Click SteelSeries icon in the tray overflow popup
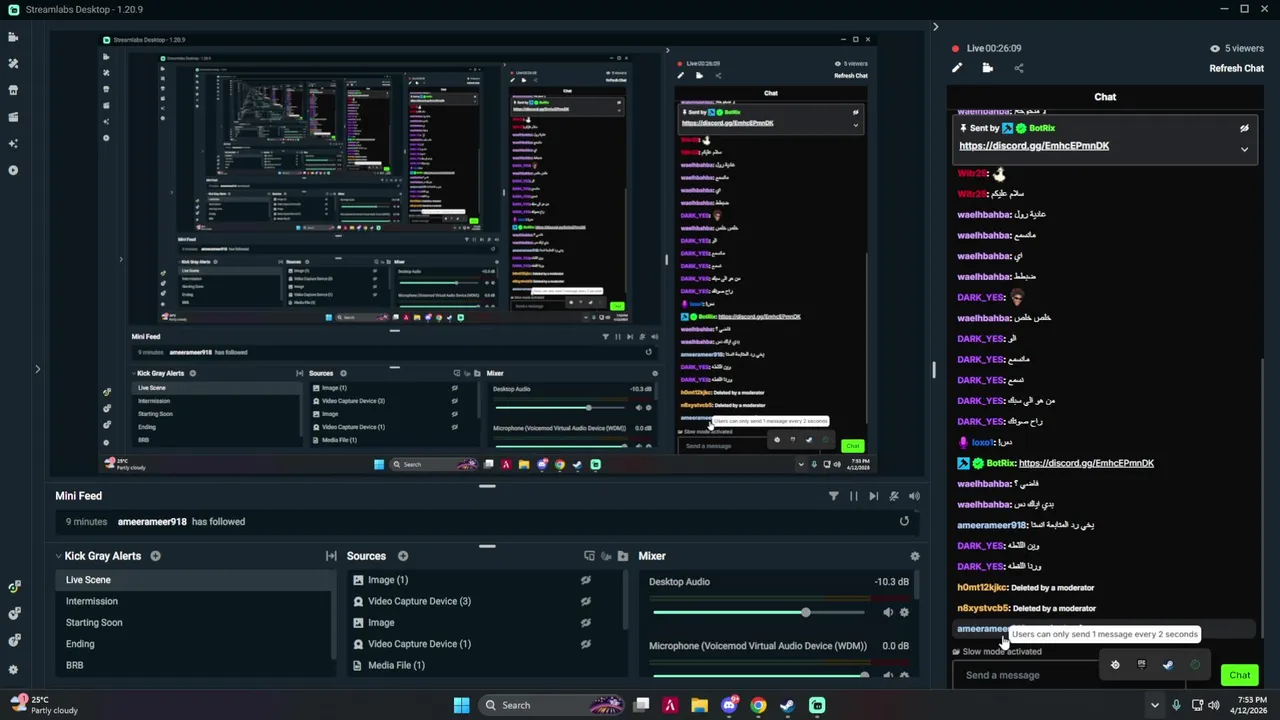Screen dimensions: 1280x720 point(1115,664)
